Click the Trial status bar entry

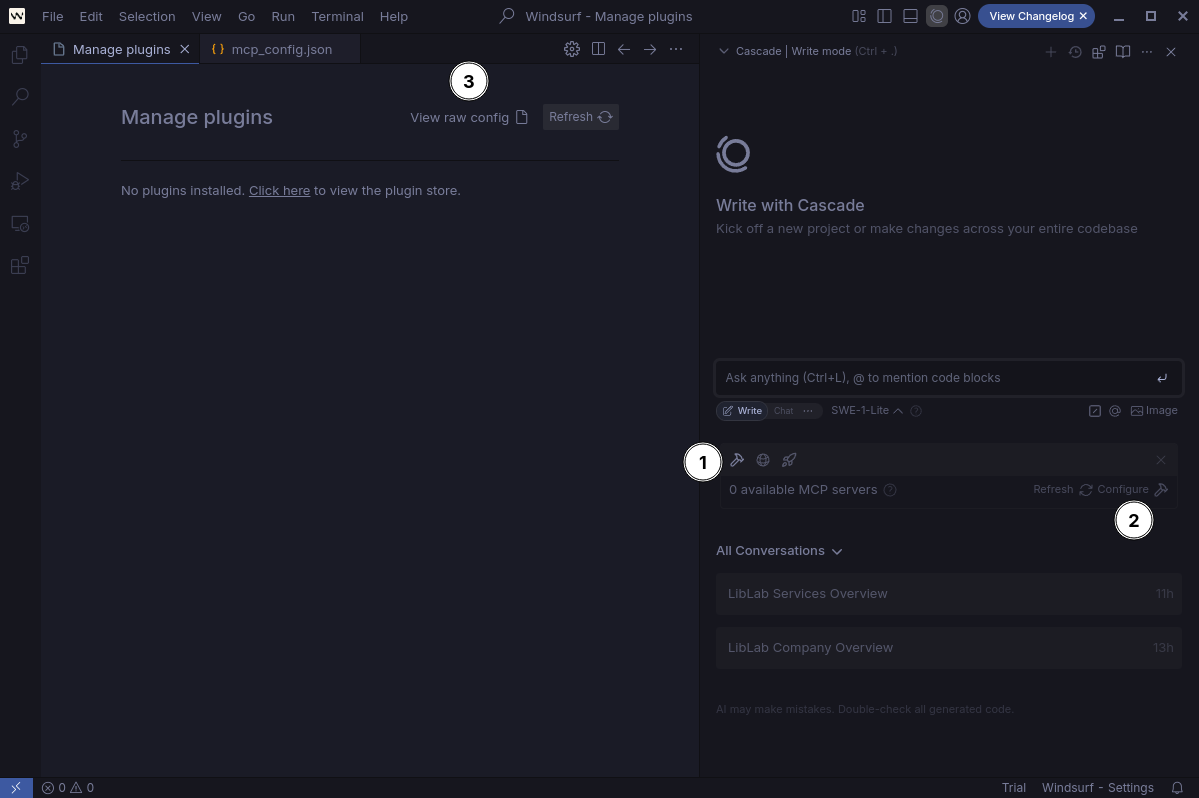click(x=1013, y=787)
